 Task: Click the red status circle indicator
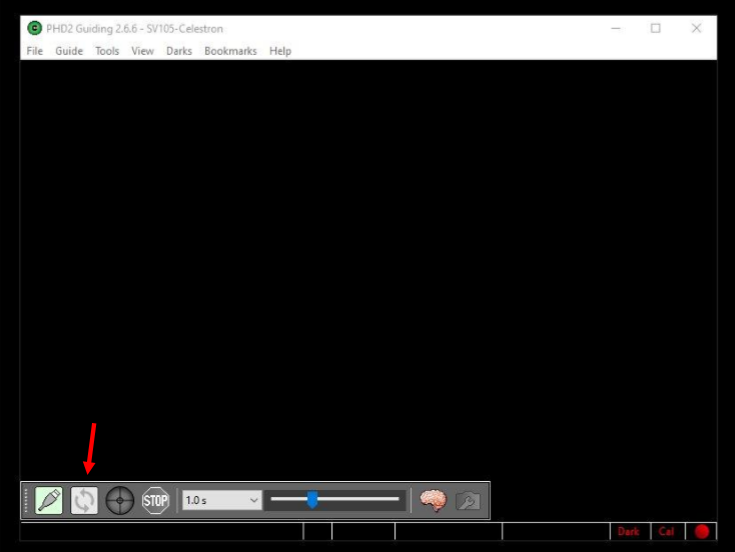(702, 531)
